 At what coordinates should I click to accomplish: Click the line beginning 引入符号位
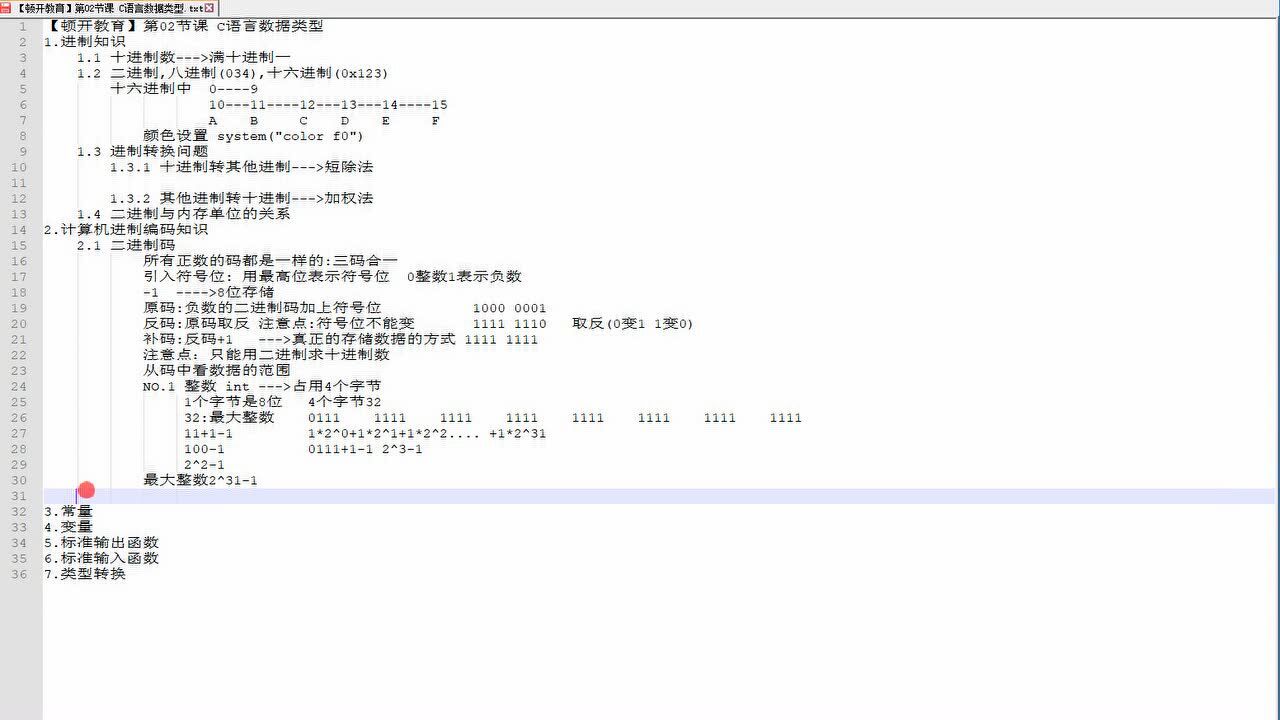(x=332, y=276)
